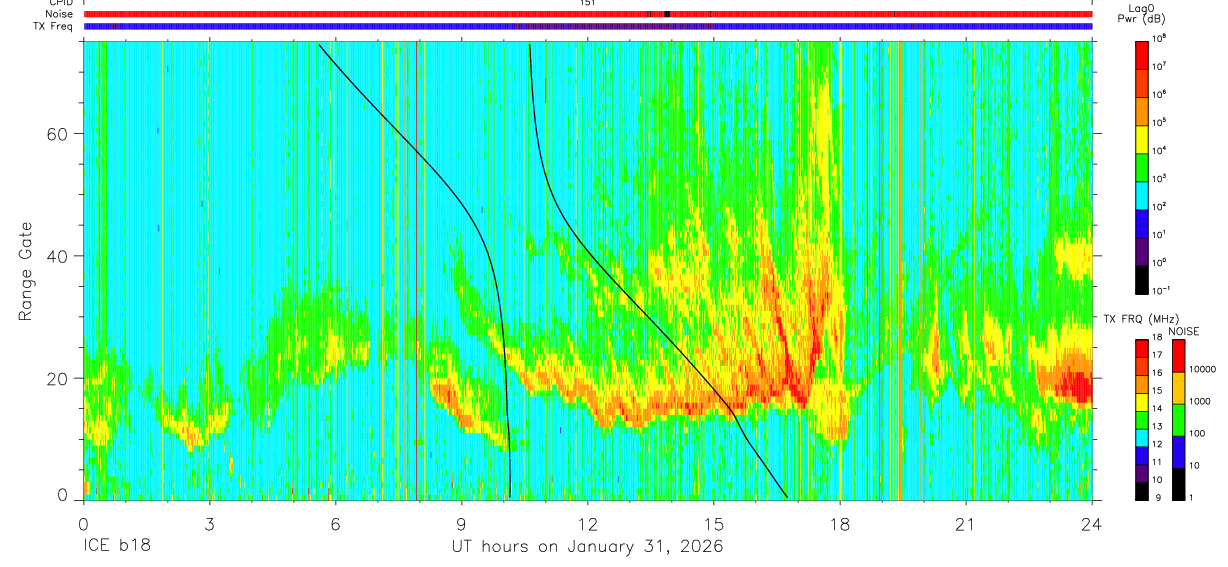Click the top label of Lag0 Pwr colorbar
This screenshot has height=567, width=1228.
click(1160, 37)
